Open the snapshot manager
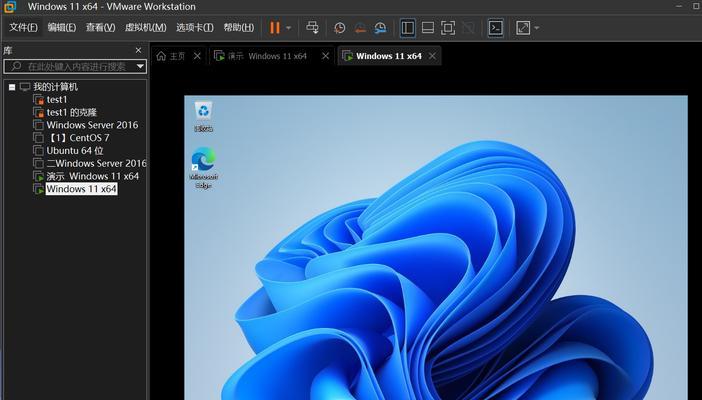Image resolution: width=702 pixels, height=400 pixels. click(x=380, y=28)
